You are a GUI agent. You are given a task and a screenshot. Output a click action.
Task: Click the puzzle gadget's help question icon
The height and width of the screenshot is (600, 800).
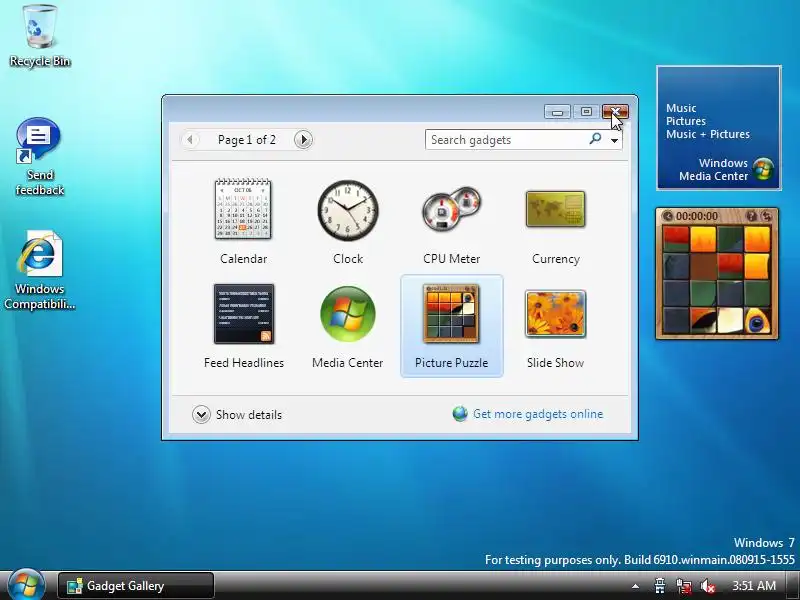(751, 216)
